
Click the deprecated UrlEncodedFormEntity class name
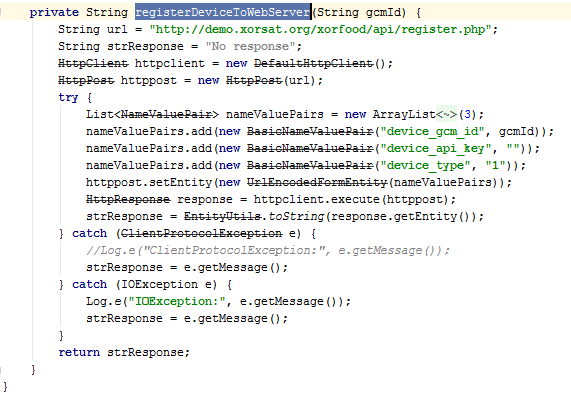(317, 182)
